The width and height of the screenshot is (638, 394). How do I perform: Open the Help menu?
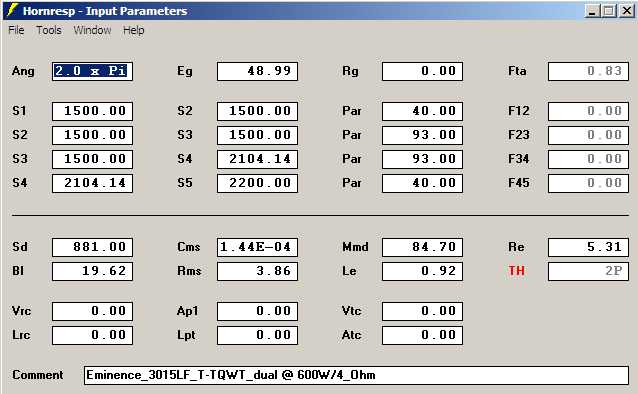point(134,30)
